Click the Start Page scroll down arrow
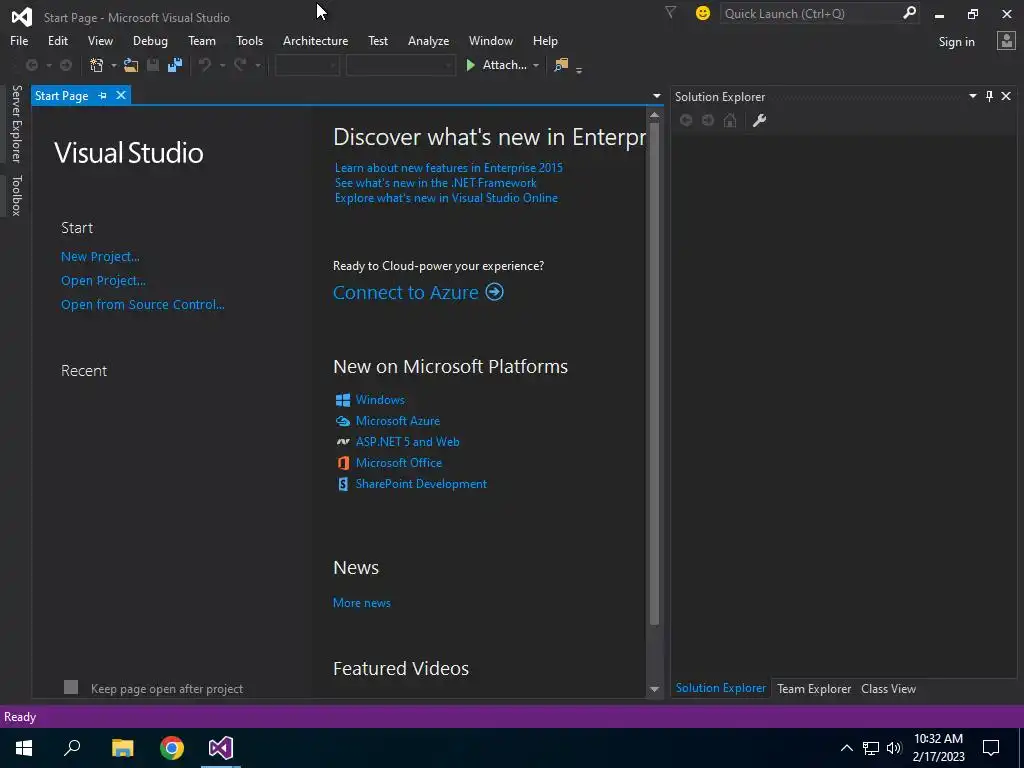Viewport: 1024px width, 768px height. coord(654,689)
